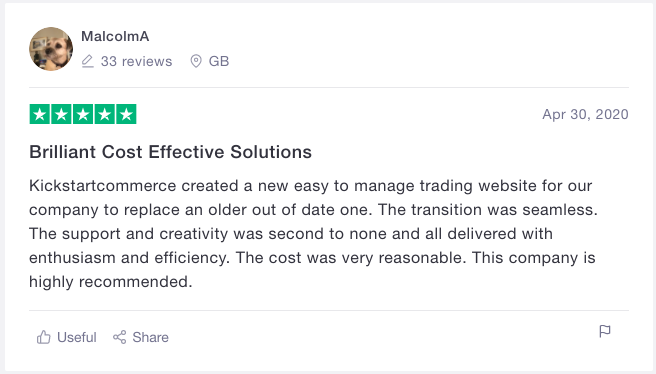Image resolution: width=656 pixels, height=374 pixels.
Task: Mark the review as Useful
Action: tap(77, 337)
